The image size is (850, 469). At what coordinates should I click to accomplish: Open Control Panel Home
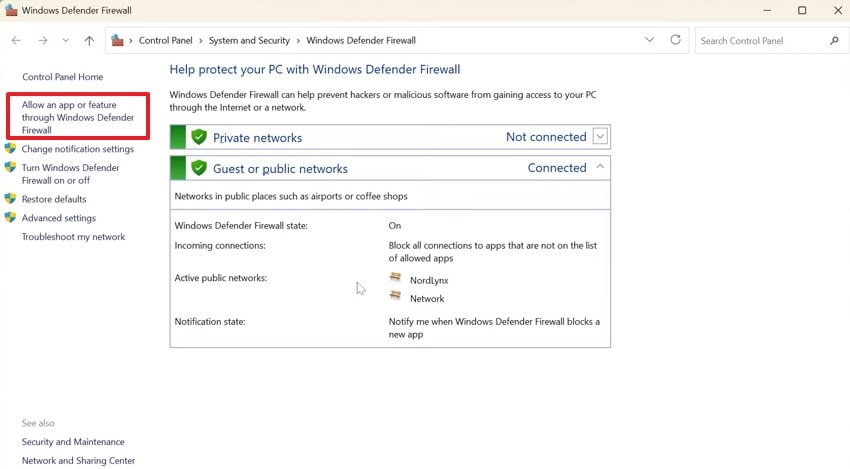(62, 77)
